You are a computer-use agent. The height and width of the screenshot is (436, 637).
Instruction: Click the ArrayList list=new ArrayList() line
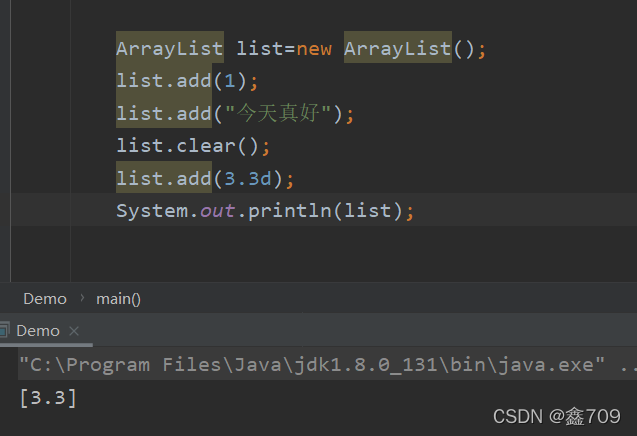(301, 48)
